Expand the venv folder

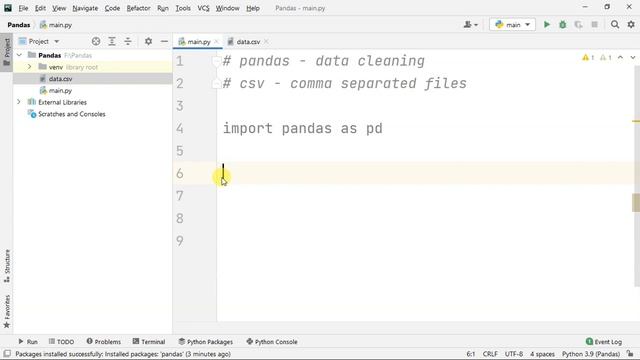(29, 67)
